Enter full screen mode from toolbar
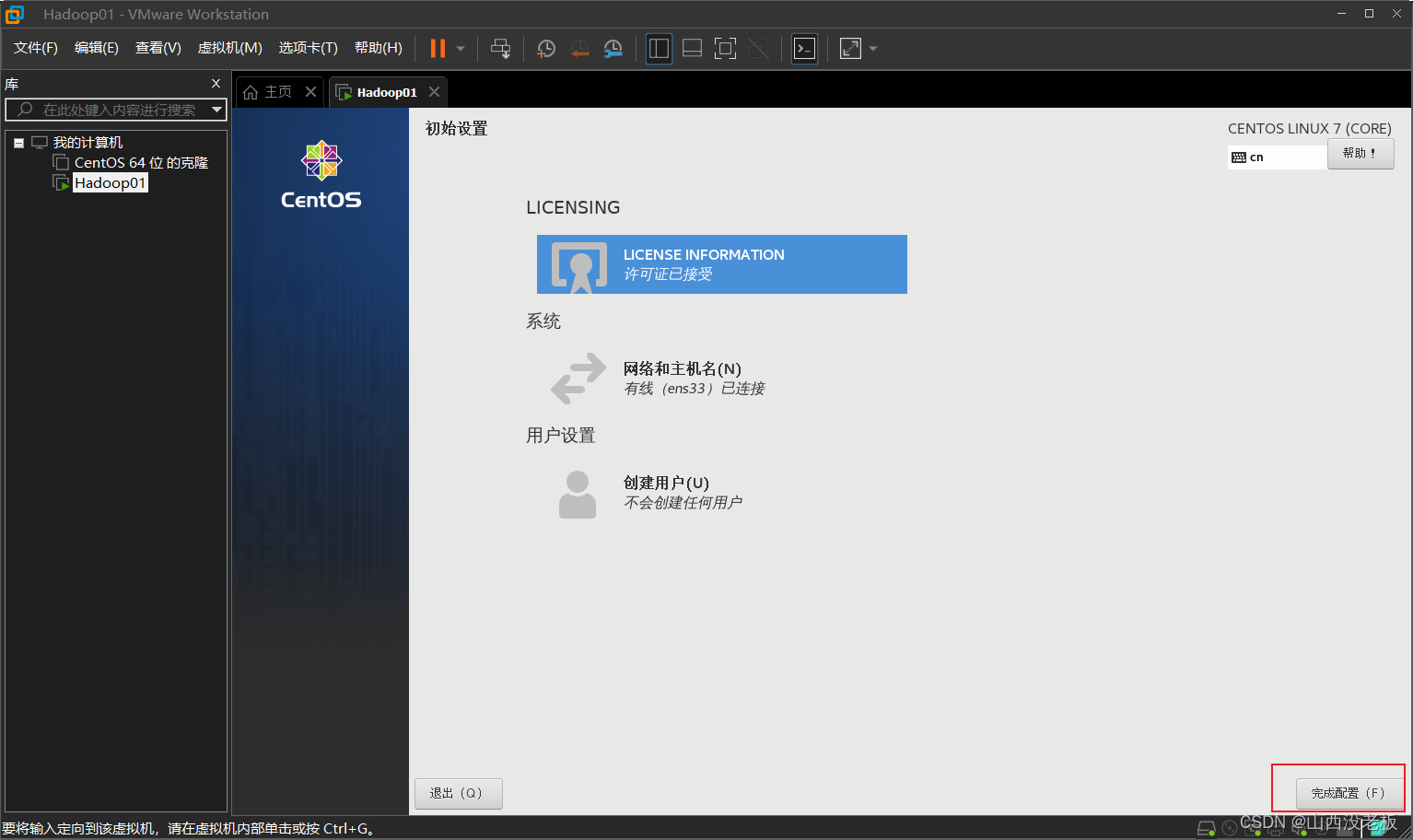 [x=725, y=49]
